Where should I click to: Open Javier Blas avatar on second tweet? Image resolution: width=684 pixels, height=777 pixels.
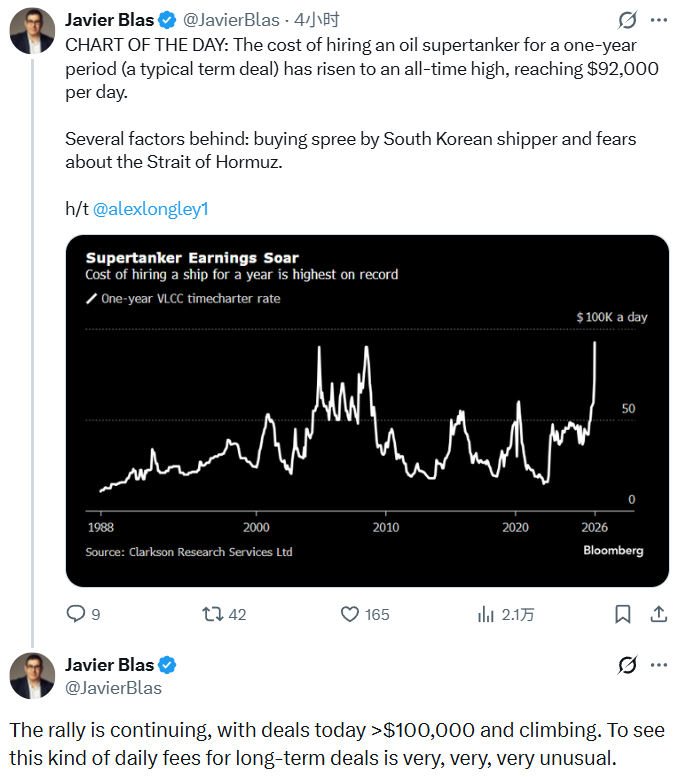click(x=32, y=676)
